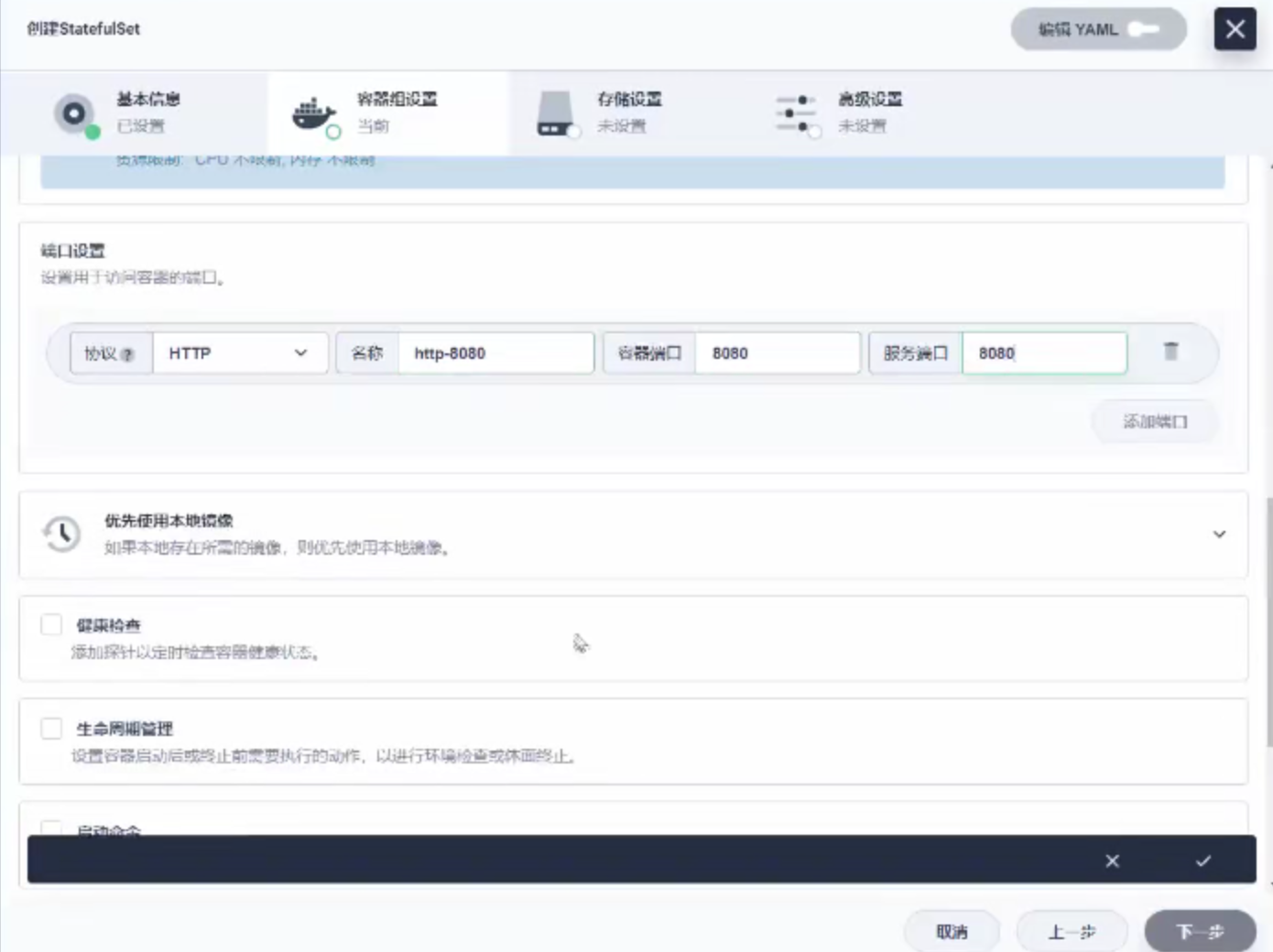
Task: Click the 优先使用本地镜像 clock icon
Action: [x=62, y=534]
